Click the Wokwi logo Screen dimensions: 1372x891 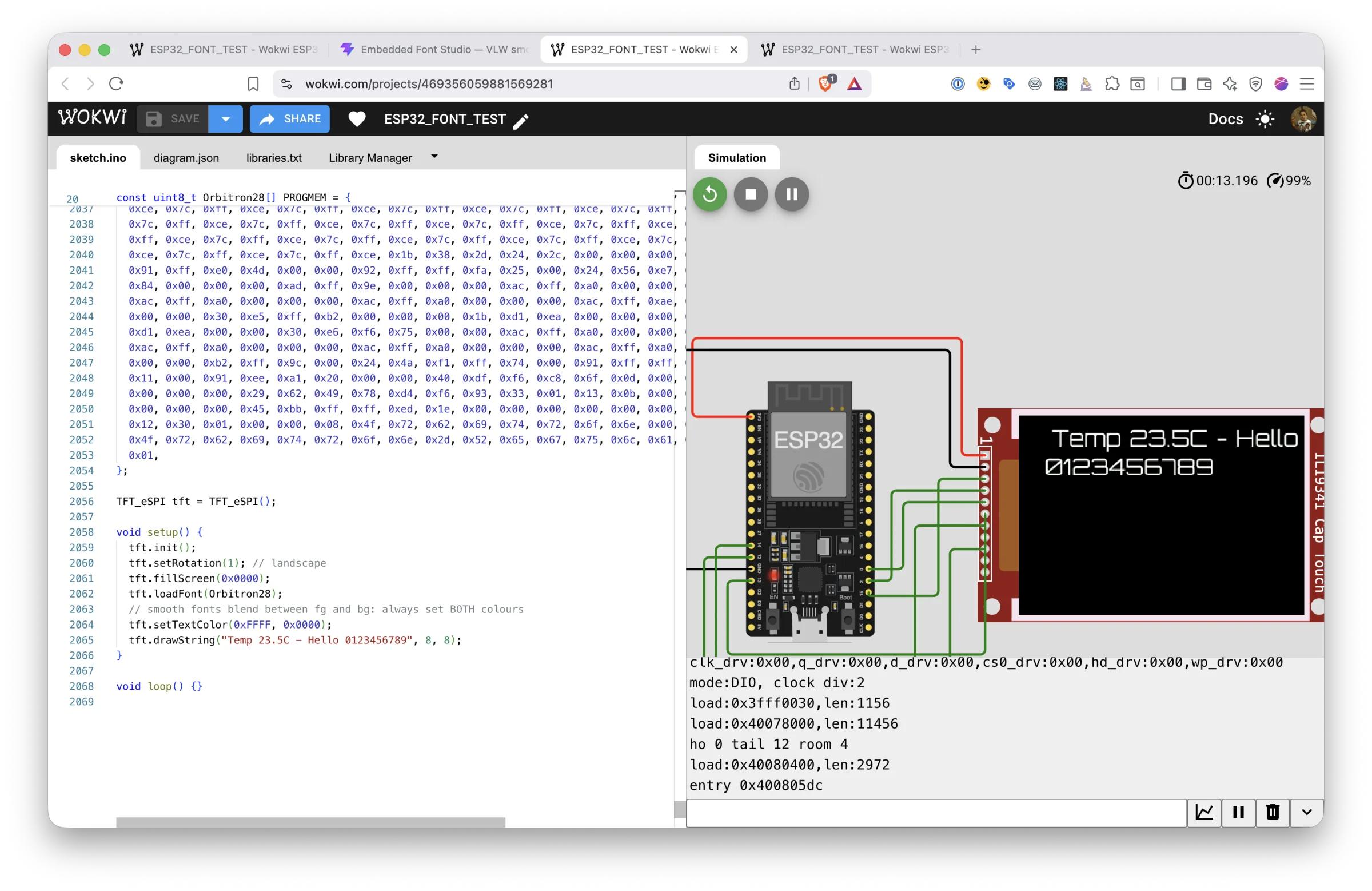pos(92,118)
